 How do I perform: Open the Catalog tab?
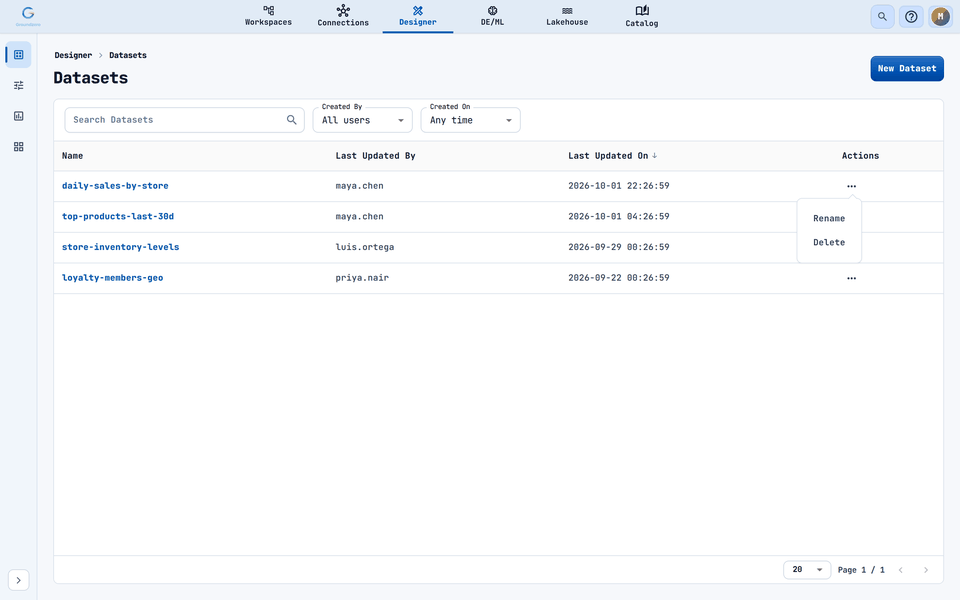[x=642, y=16]
